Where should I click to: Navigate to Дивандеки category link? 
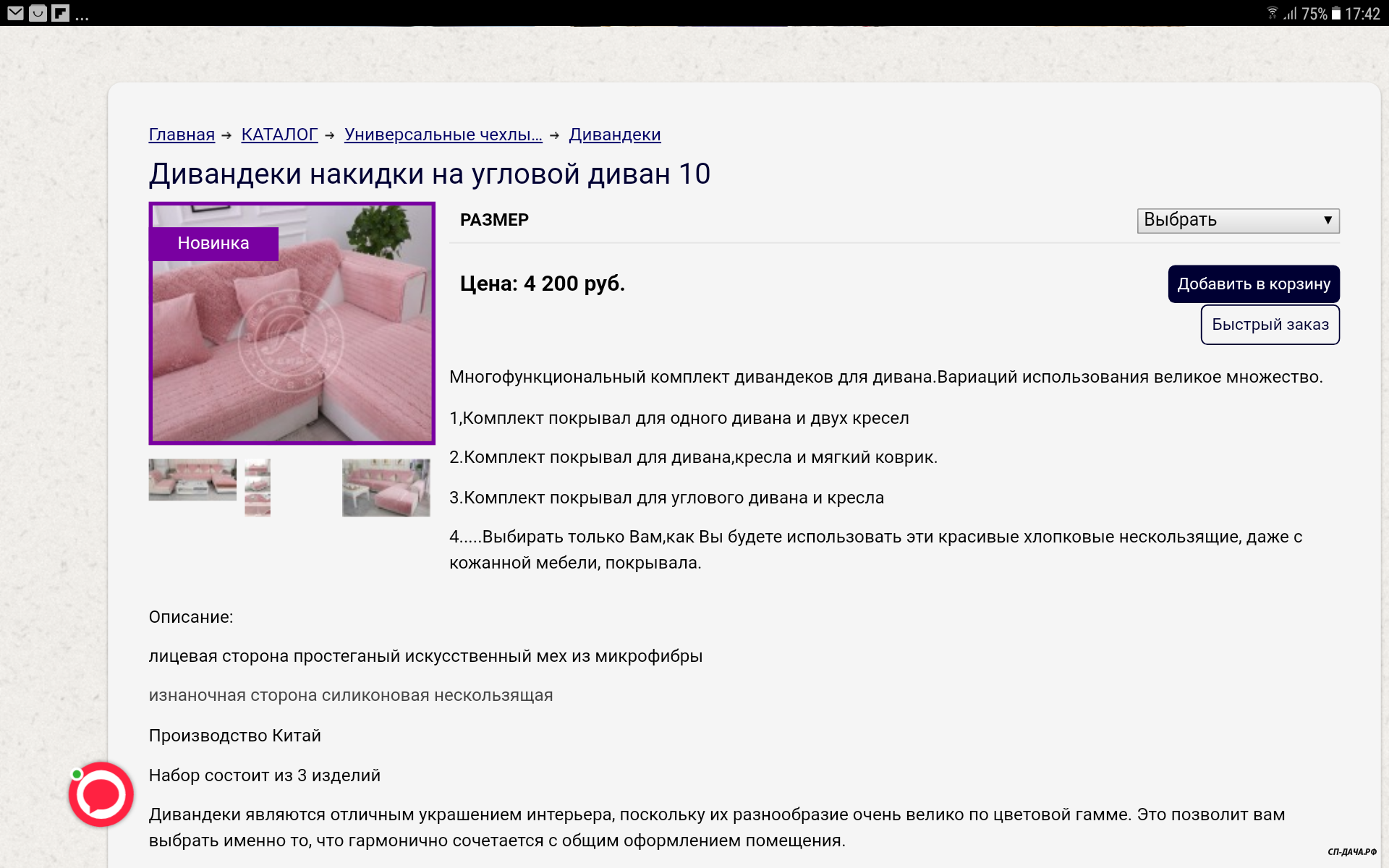tap(614, 135)
